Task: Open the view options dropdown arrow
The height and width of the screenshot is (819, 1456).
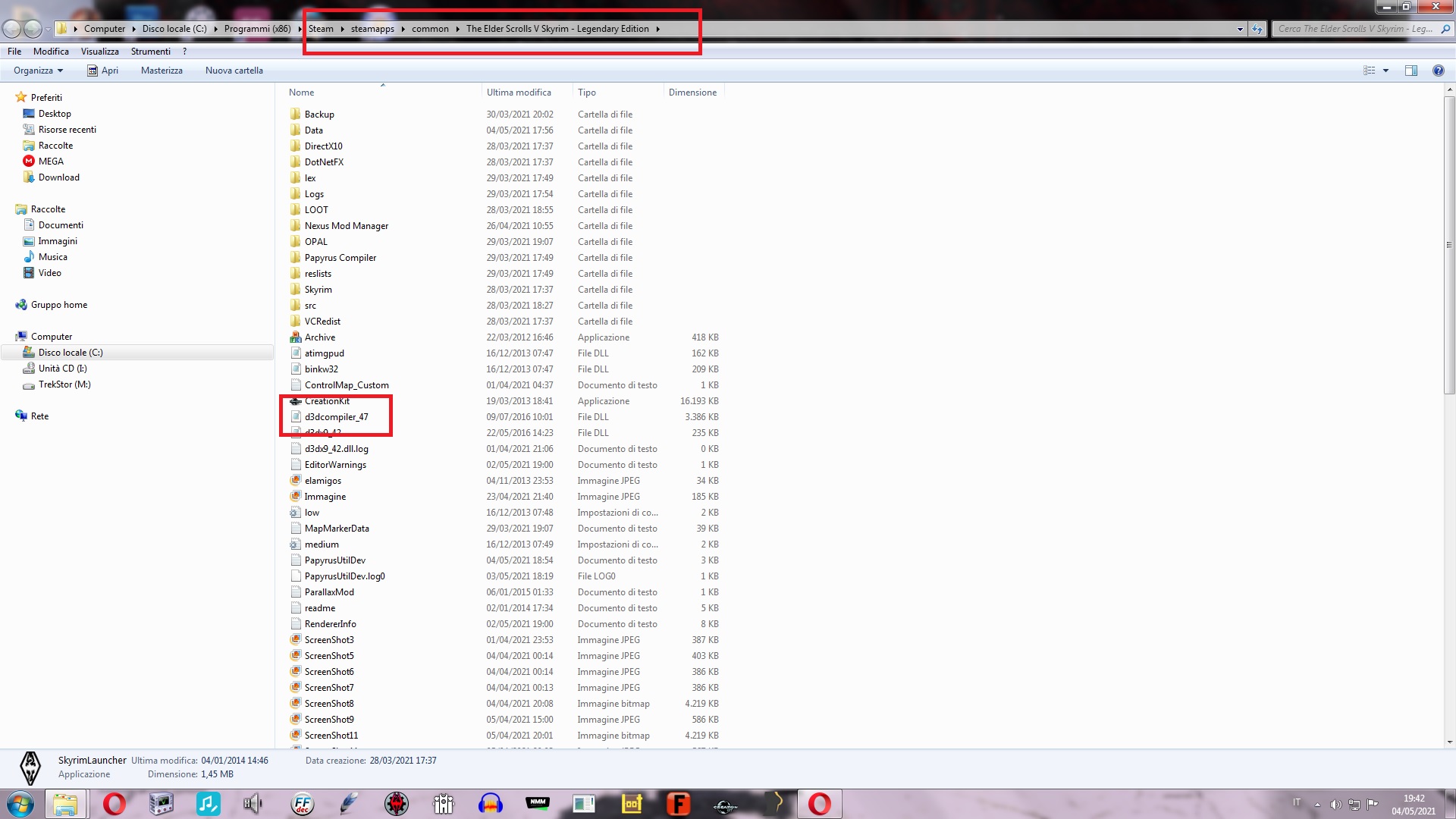Action: (x=1385, y=71)
